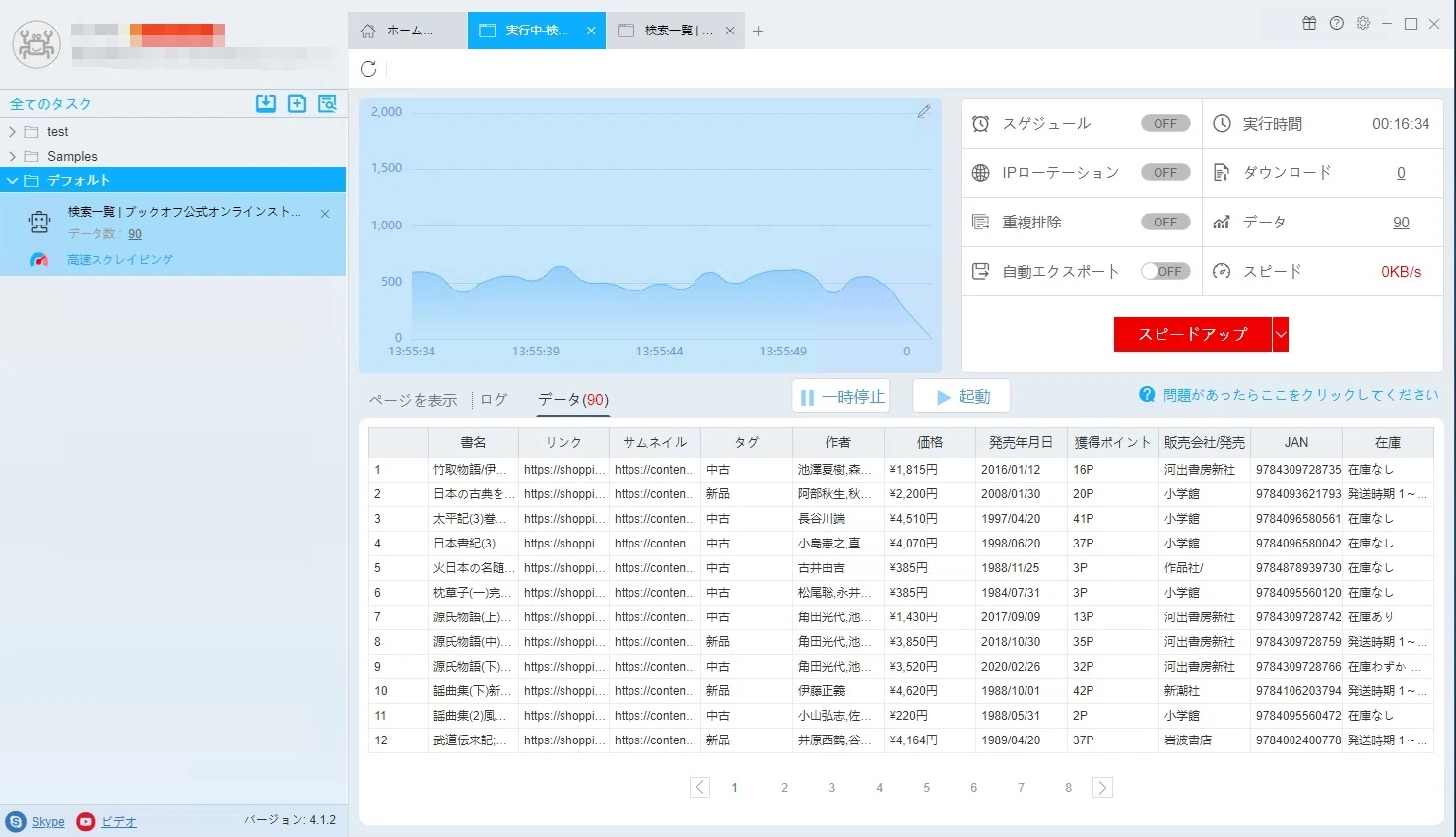Click the refresh icon below the tabs

click(x=368, y=69)
